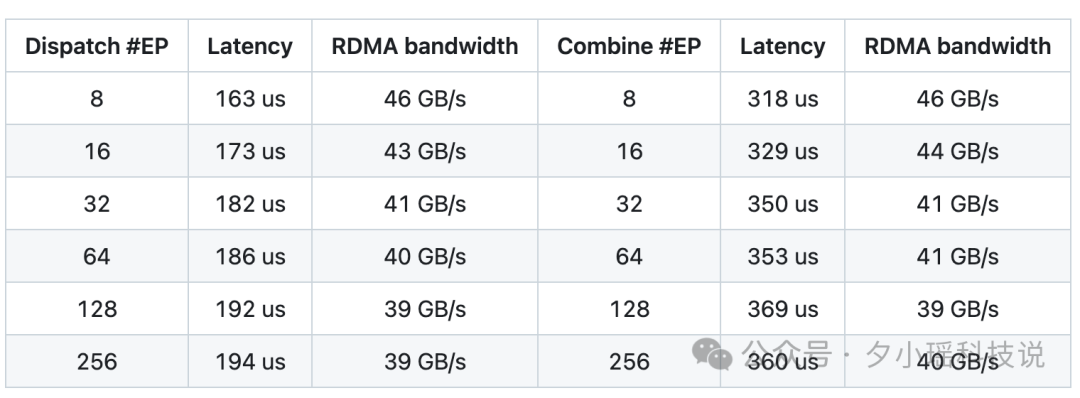
Task: Select the 318 us latency cell
Action: point(782,98)
